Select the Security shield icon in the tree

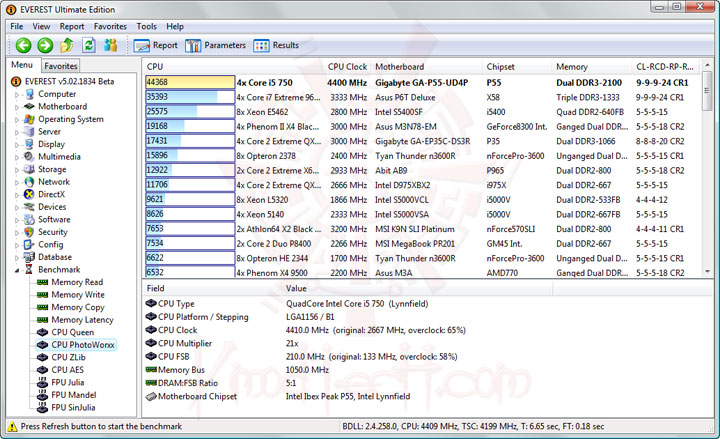[x=29, y=232]
